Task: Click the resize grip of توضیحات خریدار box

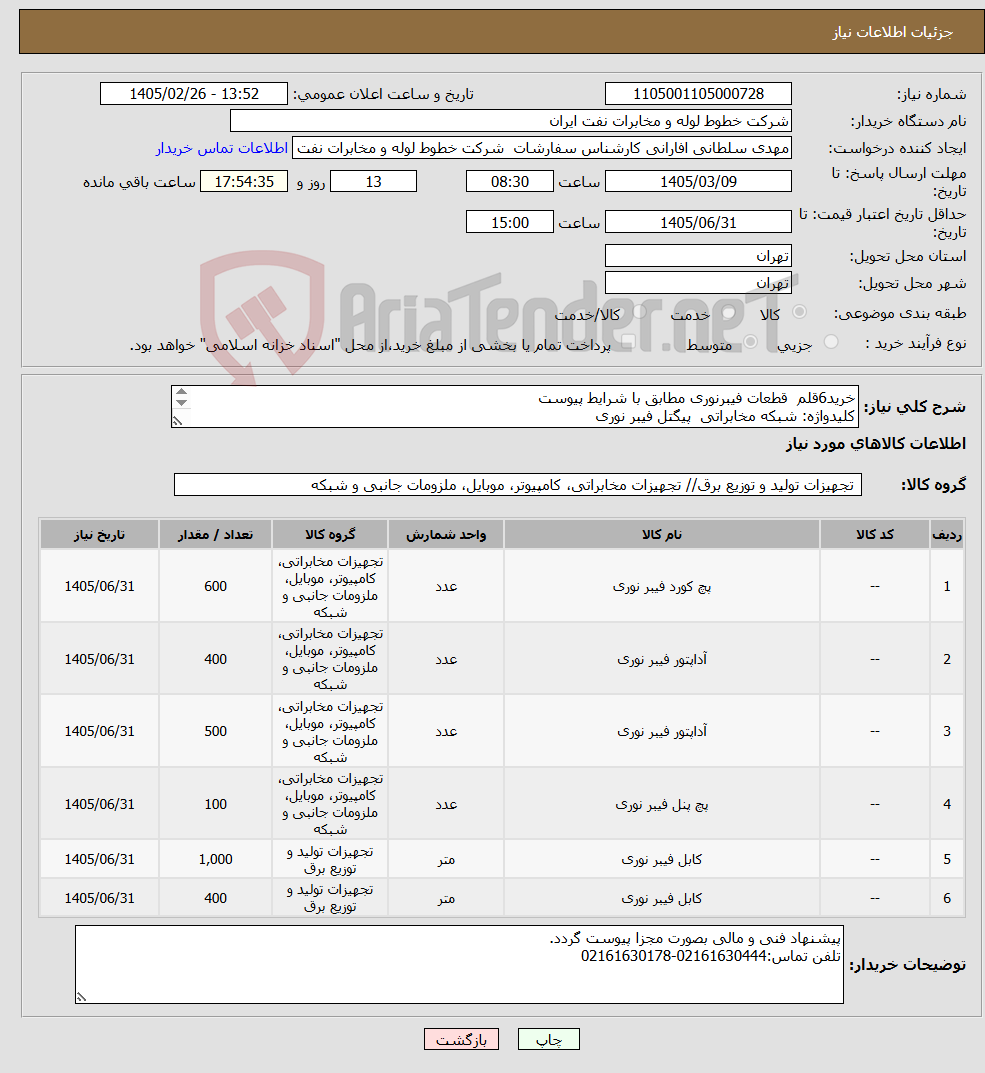Action: 82,997
